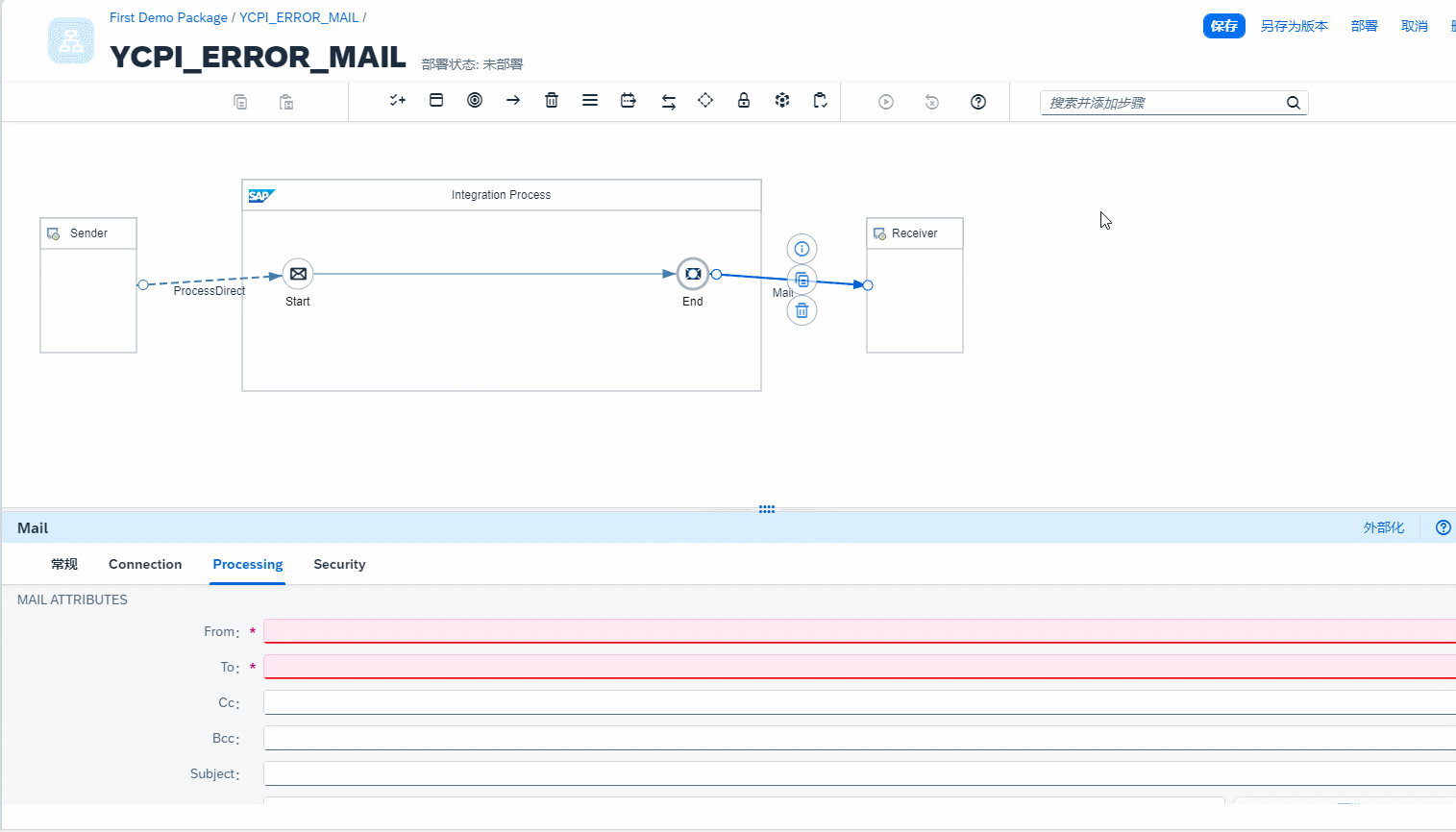Click the info bubble beside the Mail connection

(802, 249)
